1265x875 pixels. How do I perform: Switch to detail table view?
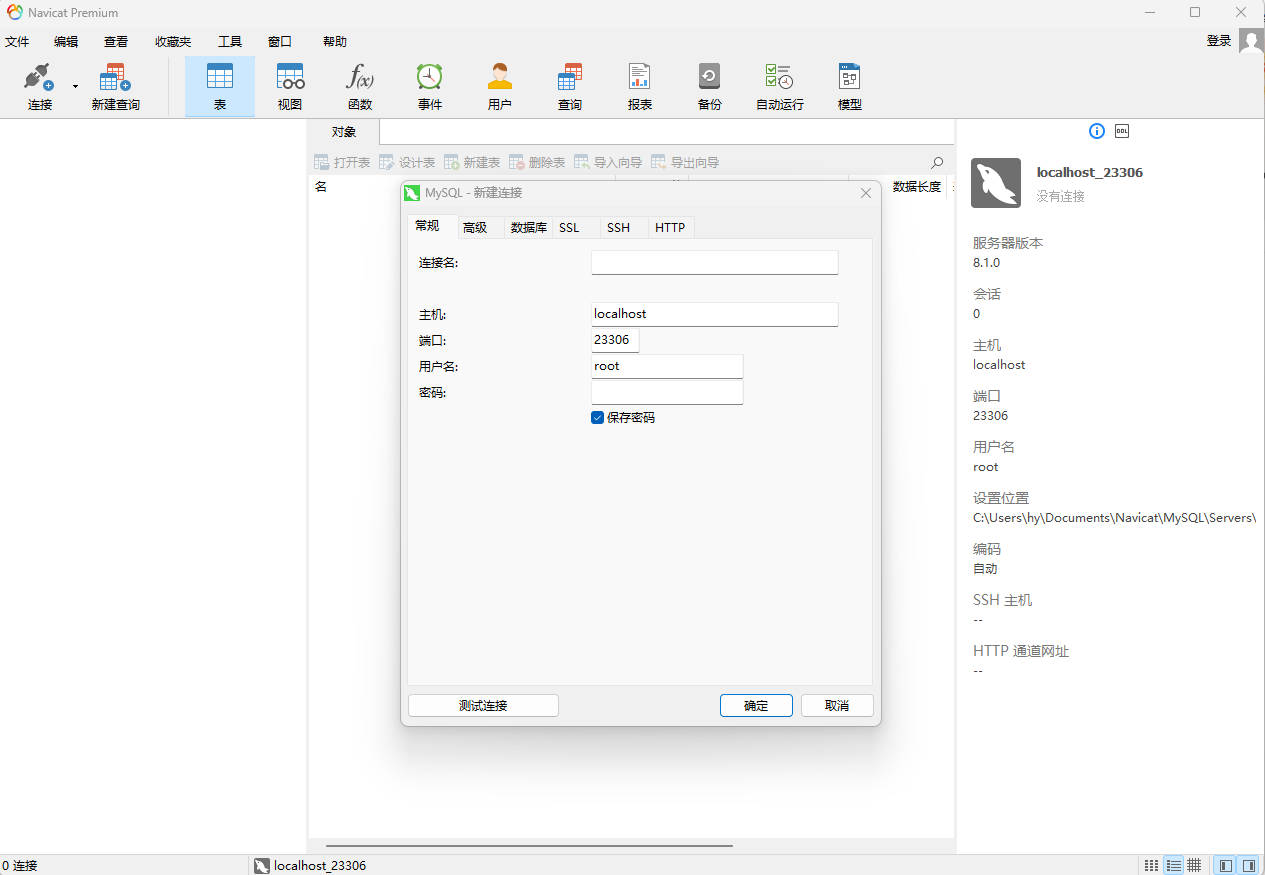tap(1194, 865)
